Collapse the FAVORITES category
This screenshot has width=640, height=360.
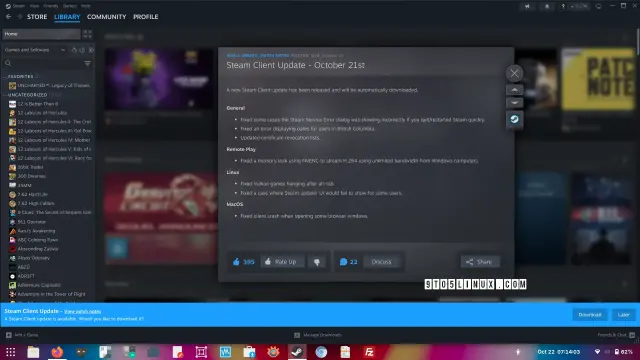click(20, 76)
